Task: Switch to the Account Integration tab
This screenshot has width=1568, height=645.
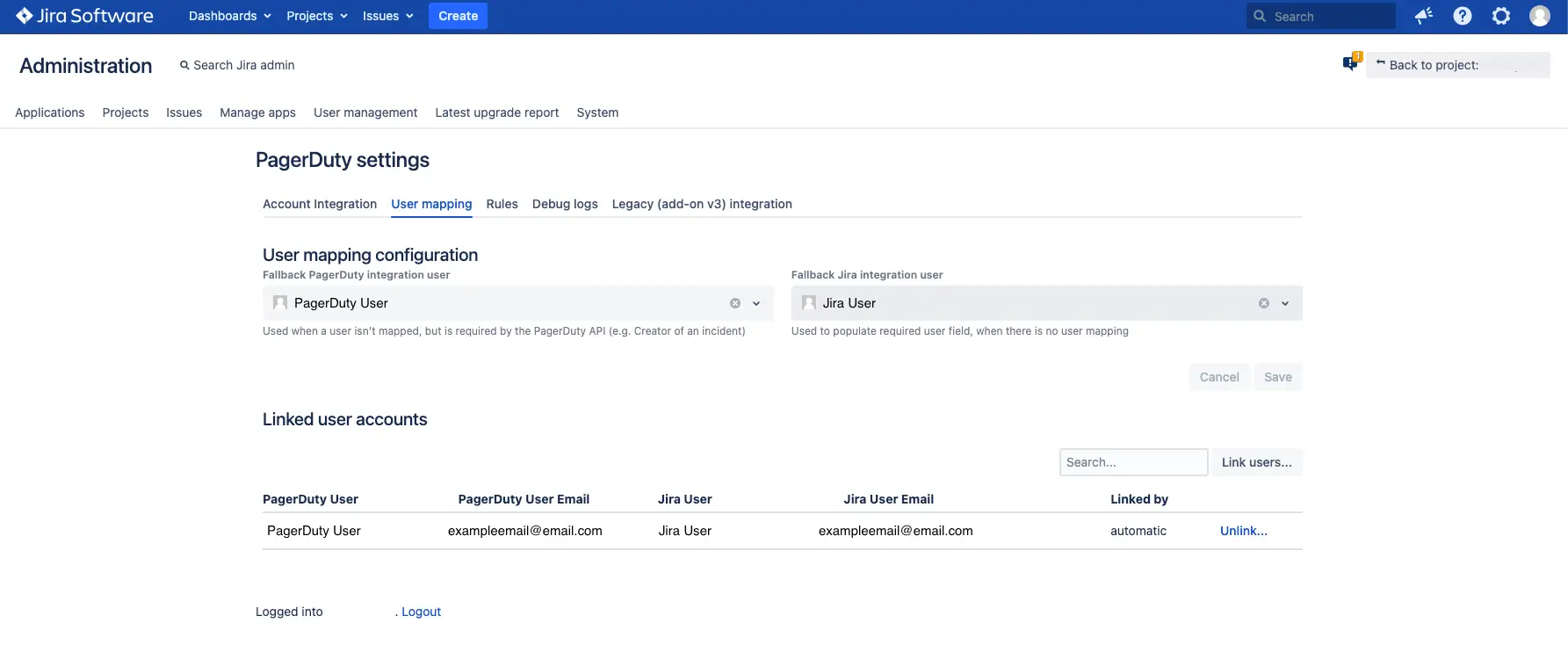Action: 320,204
